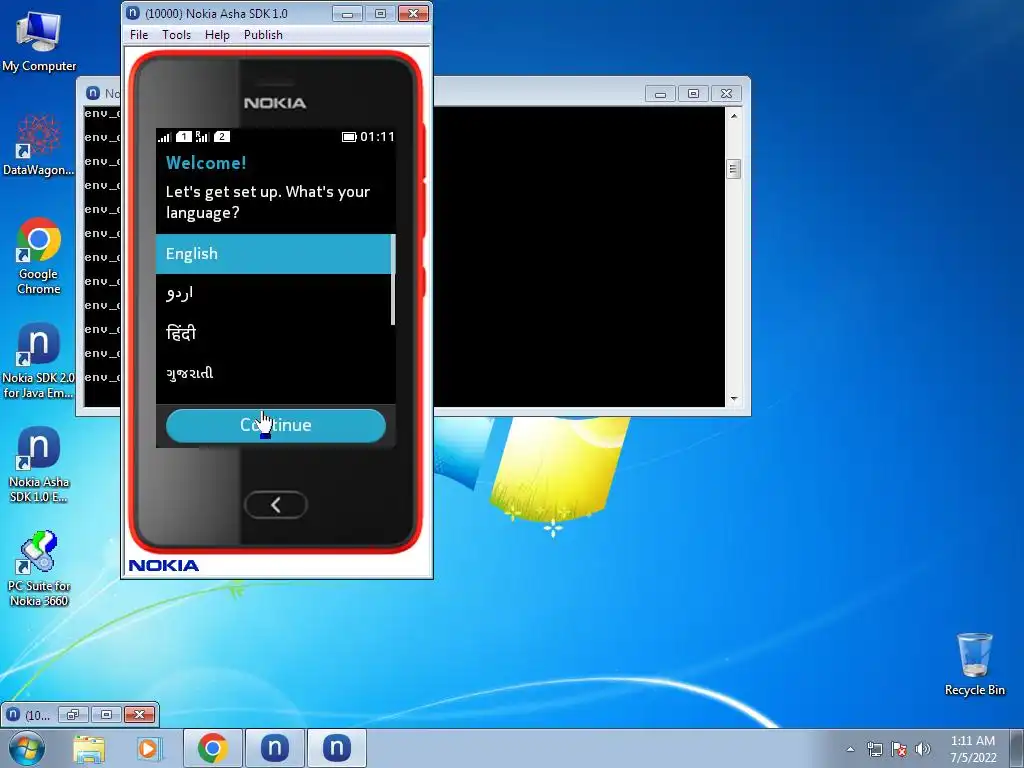Maximize the background console window
This screenshot has height=768, width=1024.
coord(693,94)
